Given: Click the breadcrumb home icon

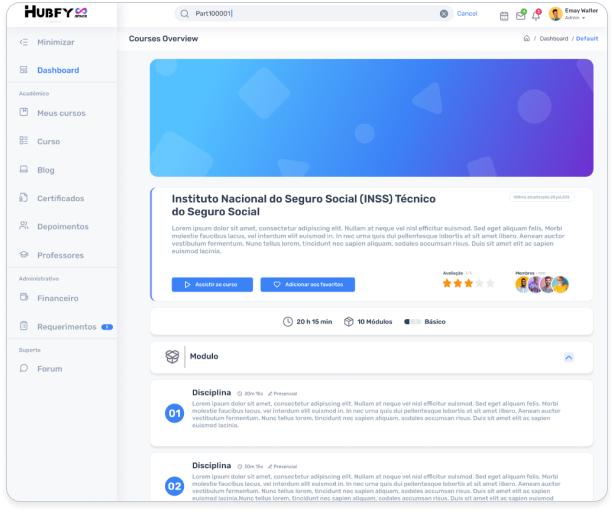Looking at the screenshot, I should pos(527,38).
